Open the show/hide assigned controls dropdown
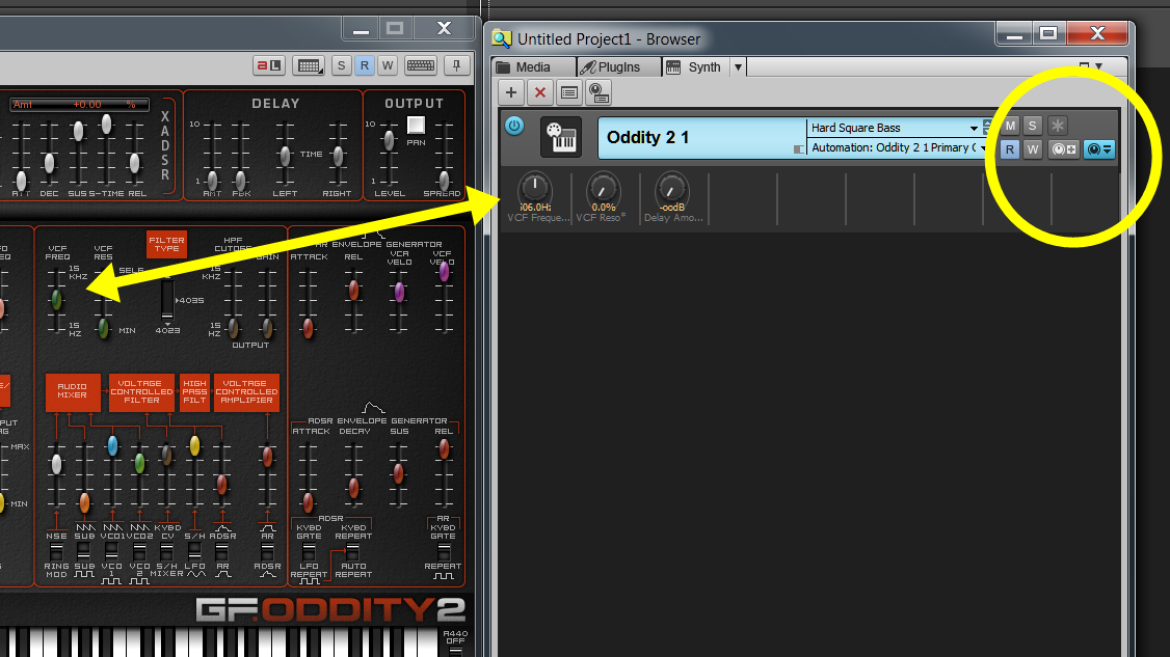The width and height of the screenshot is (1170, 657). point(1098,149)
